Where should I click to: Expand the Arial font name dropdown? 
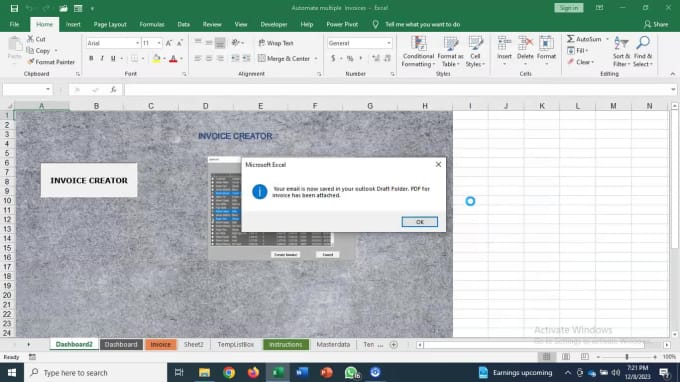point(137,43)
